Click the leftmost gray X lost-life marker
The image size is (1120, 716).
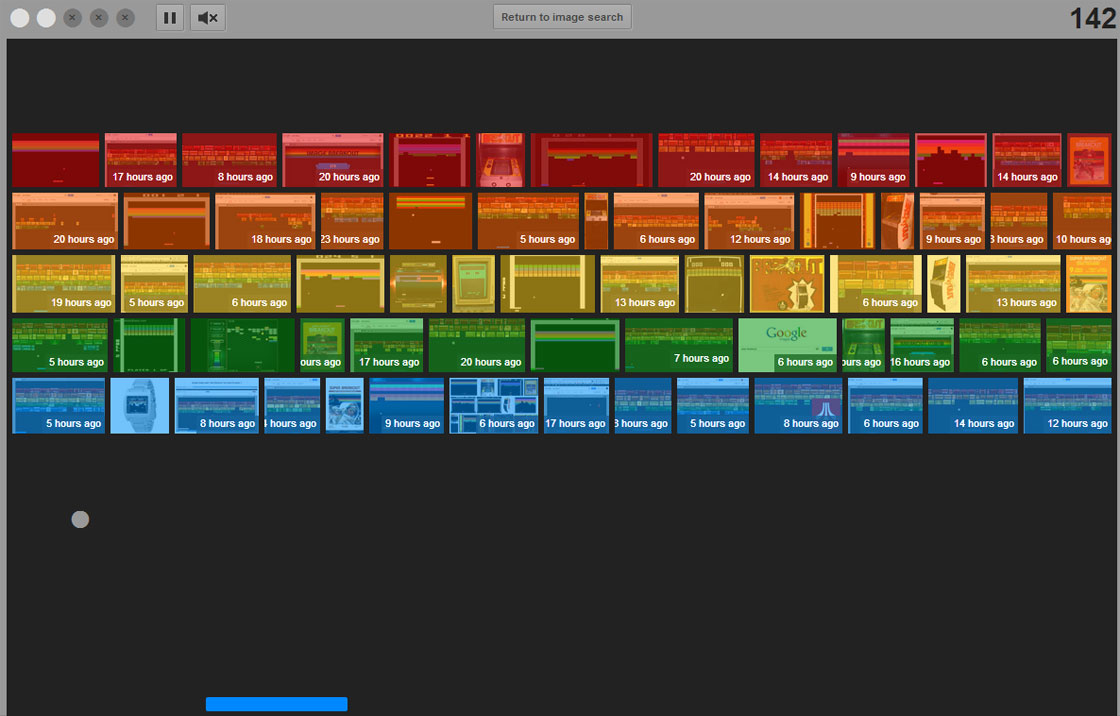point(72,17)
